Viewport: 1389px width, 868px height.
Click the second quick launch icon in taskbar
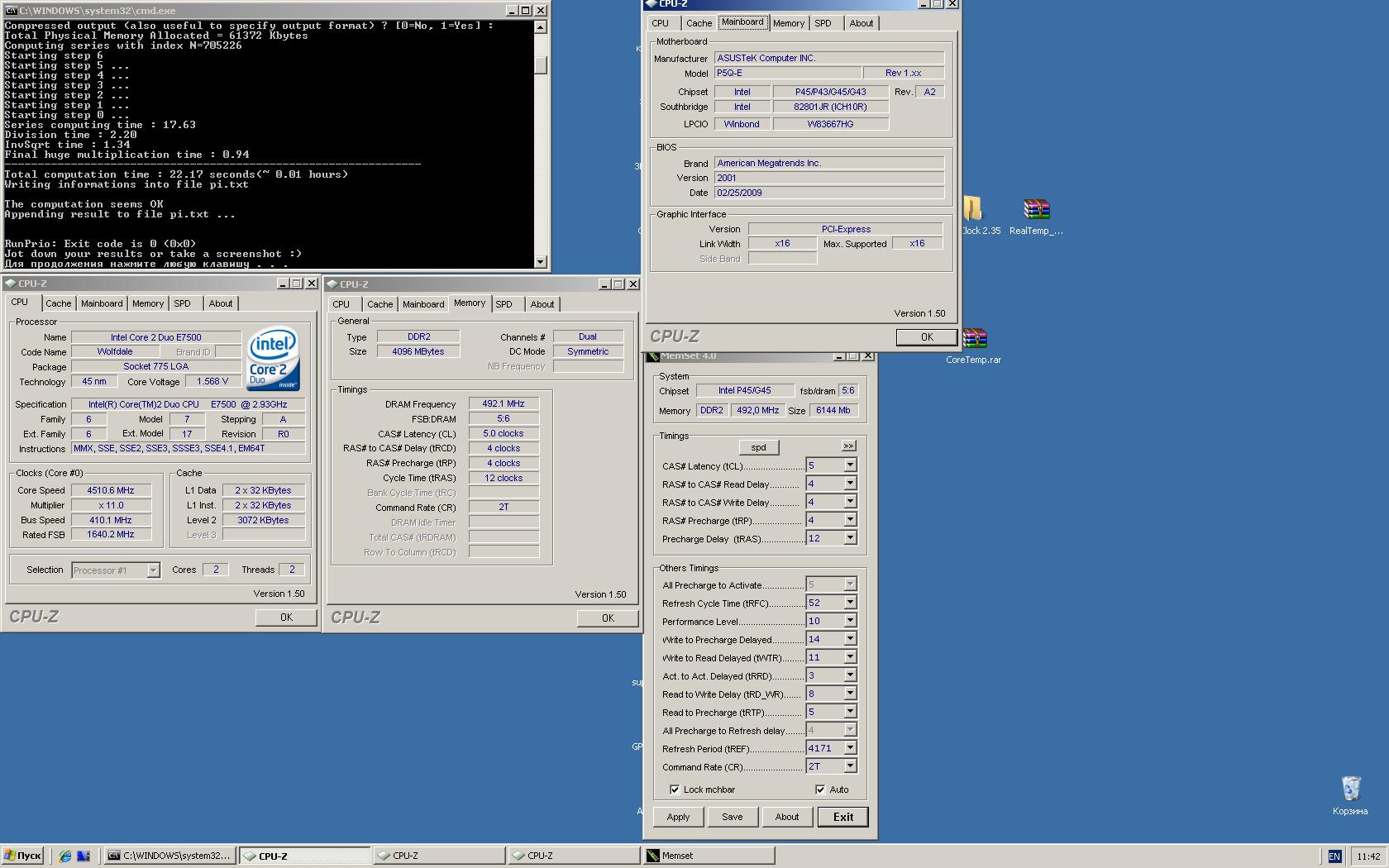tap(84, 856)
